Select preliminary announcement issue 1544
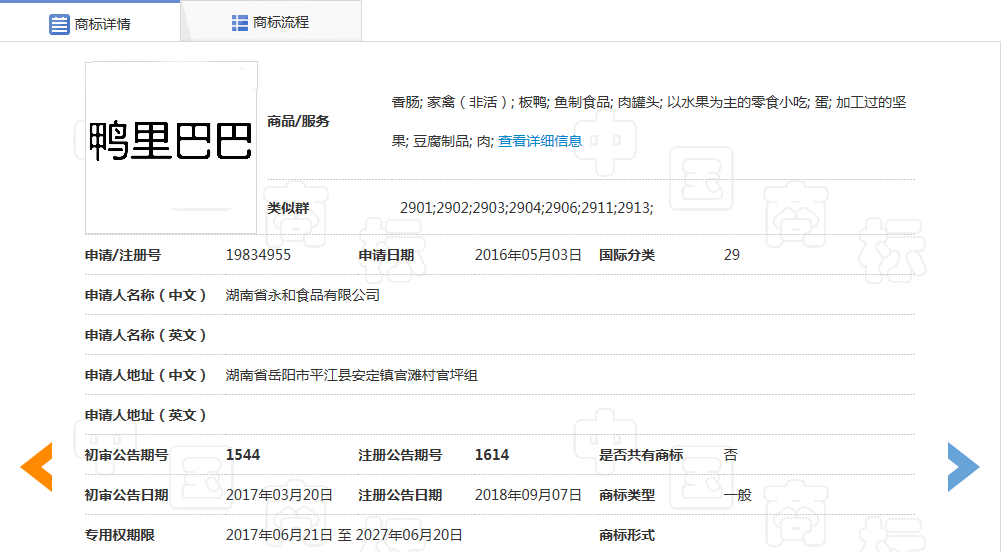 [x=243, y=455]
